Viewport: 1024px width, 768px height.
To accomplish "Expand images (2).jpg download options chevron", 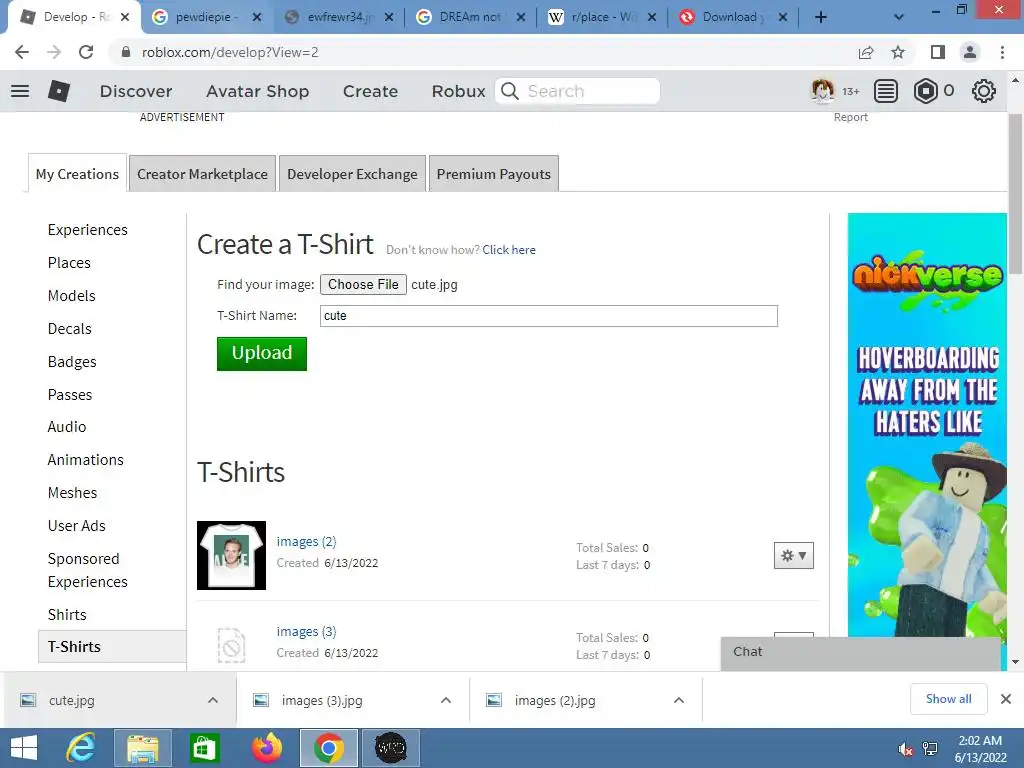I will 679,700.
